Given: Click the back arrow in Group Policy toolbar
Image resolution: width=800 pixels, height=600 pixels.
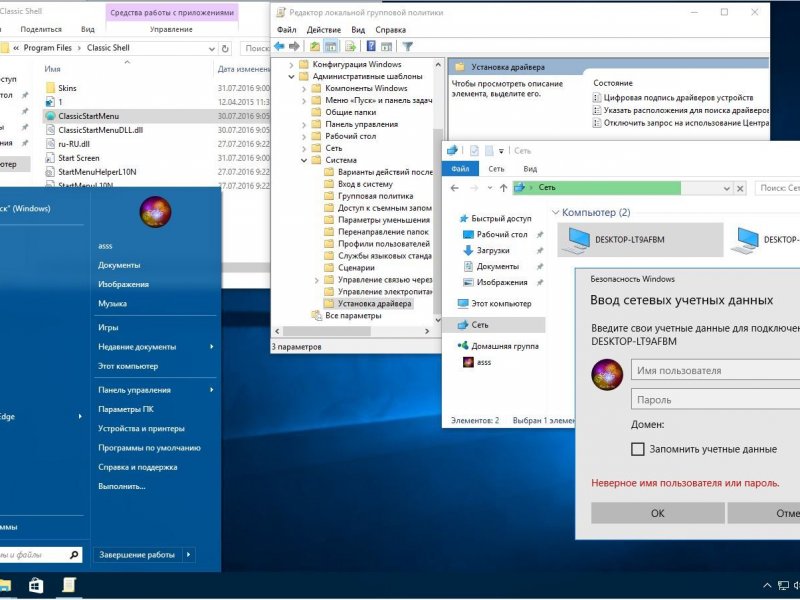Looking at the screenshot, I should 279,46.
